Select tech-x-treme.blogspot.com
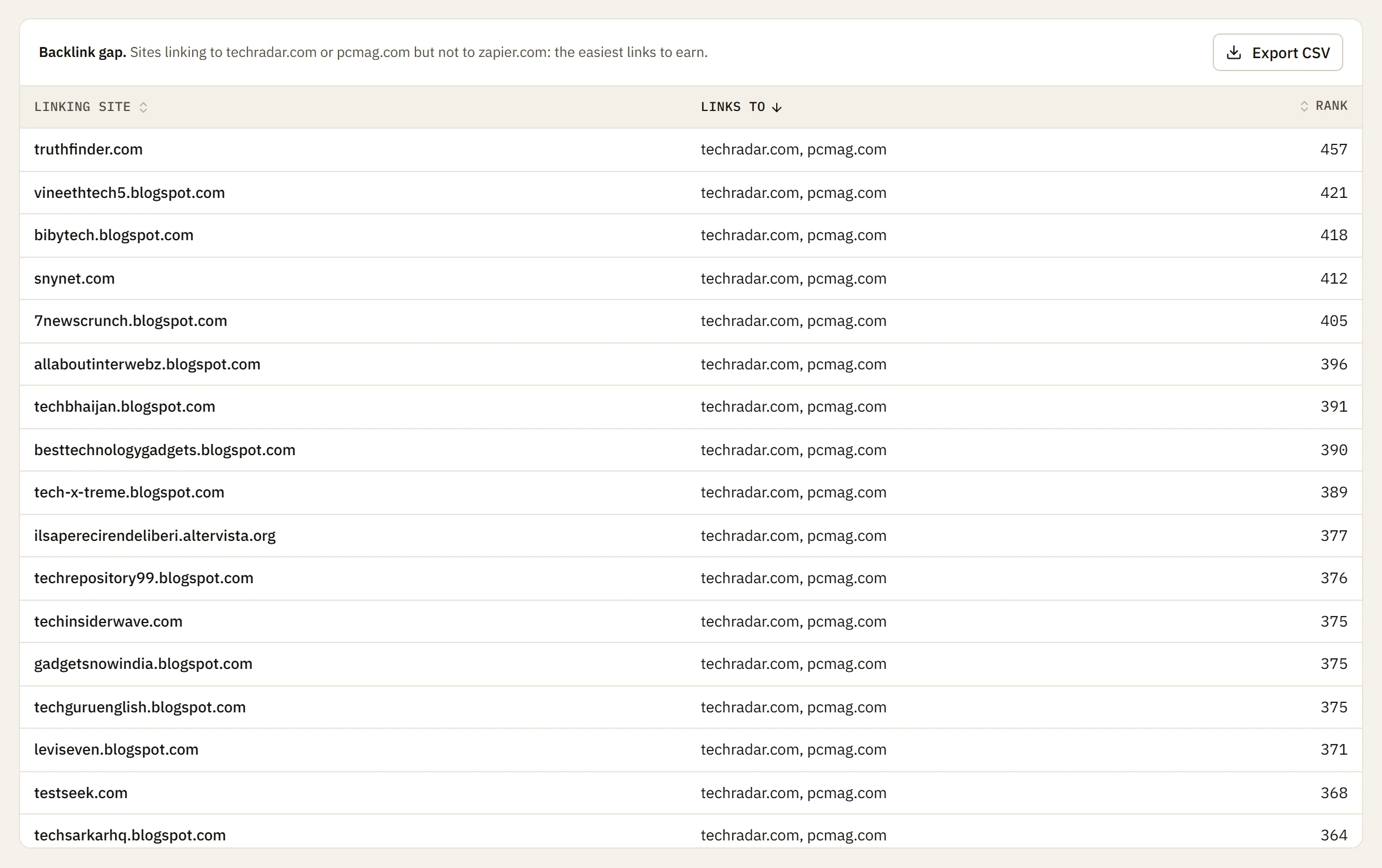Image resolution: width=1382 pixels, height=868 pixels. pyautogui.click(x=129, y=492)
